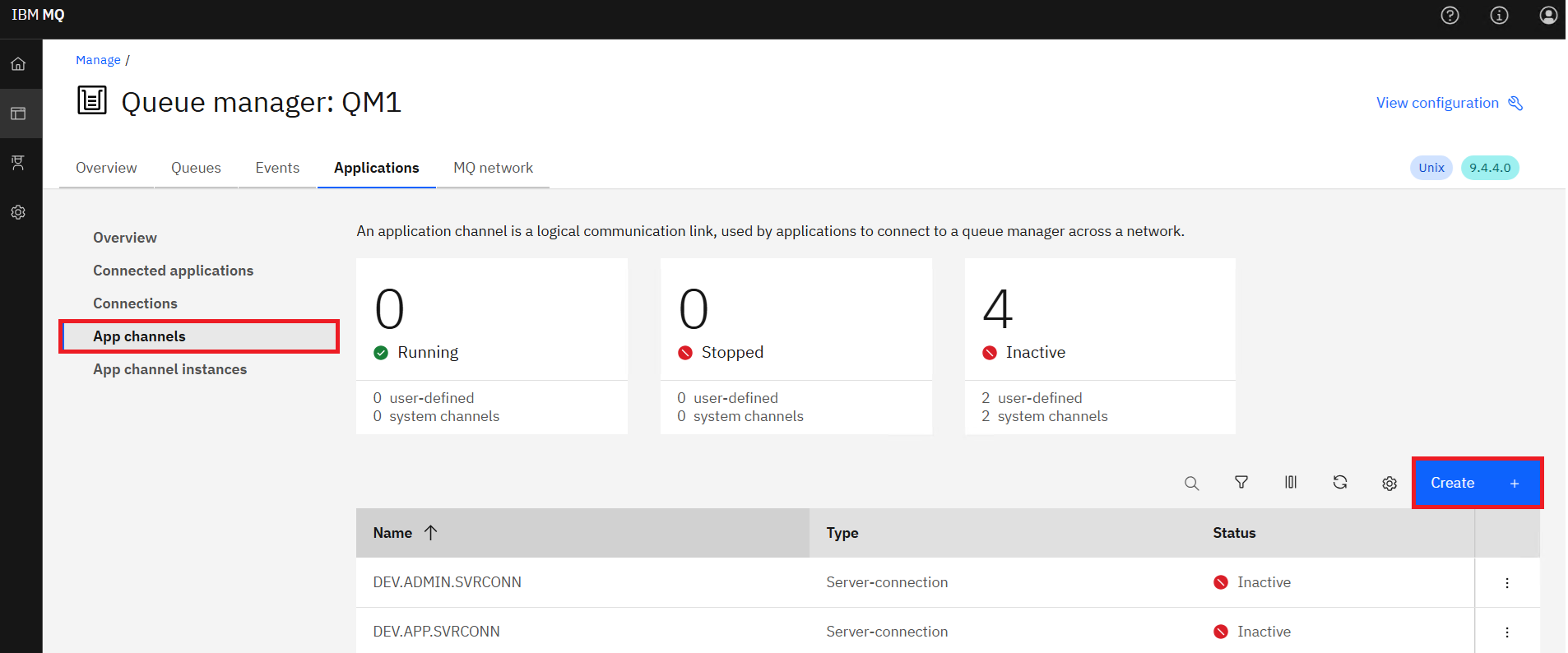Screen dimensions: 1568x653
Task: Open Manage via sidebar panel icon
Action: coord(18,113)
